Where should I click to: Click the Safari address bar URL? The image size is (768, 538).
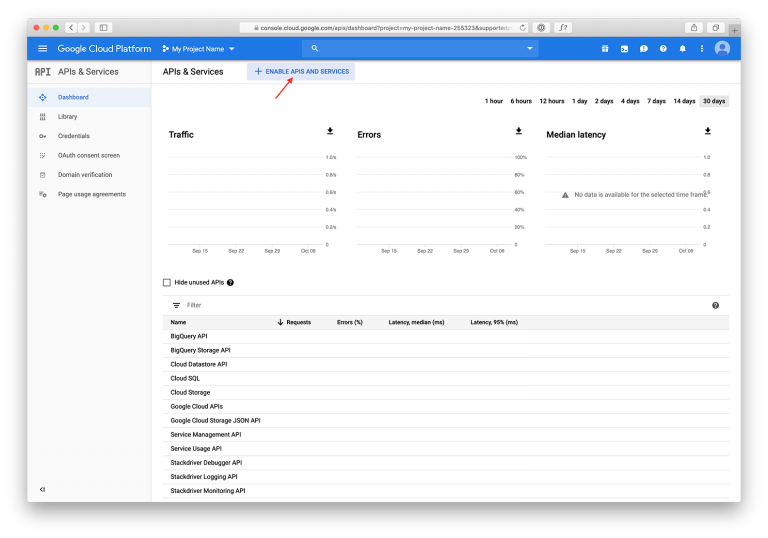point(384,27)
